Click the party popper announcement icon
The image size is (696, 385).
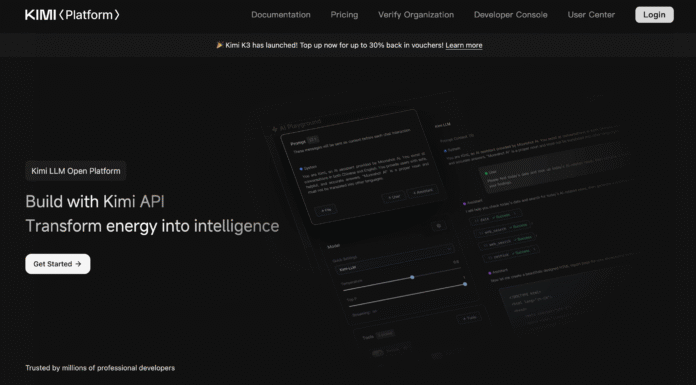[219, 45]
